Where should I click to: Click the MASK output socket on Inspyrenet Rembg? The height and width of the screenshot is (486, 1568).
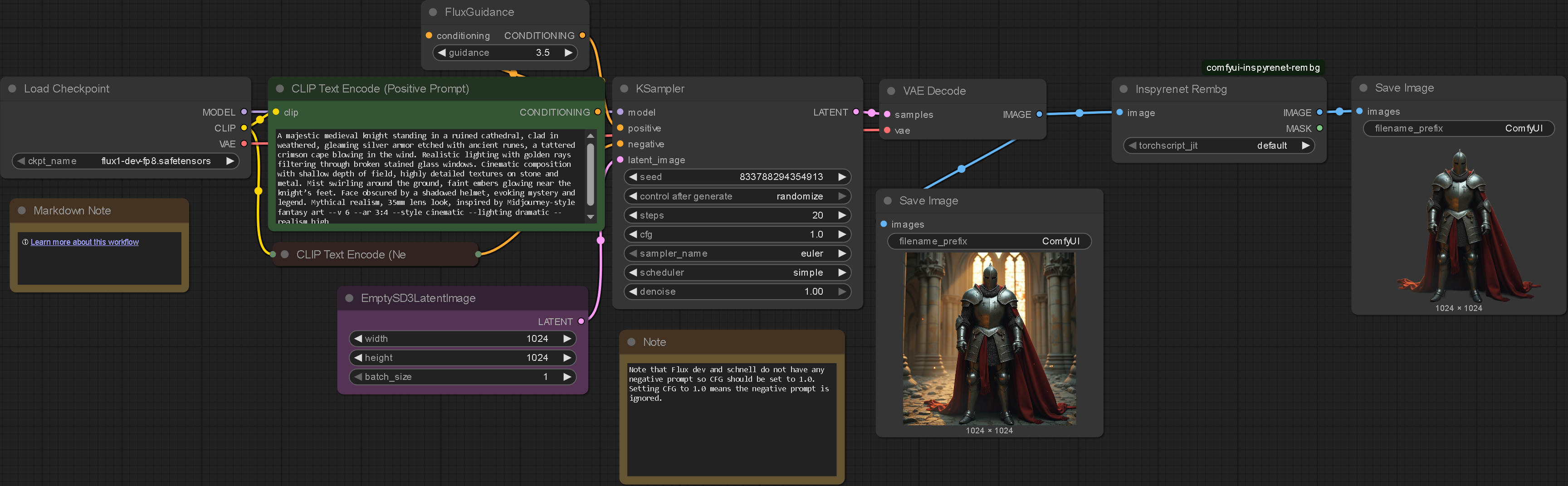[1319, 128]
